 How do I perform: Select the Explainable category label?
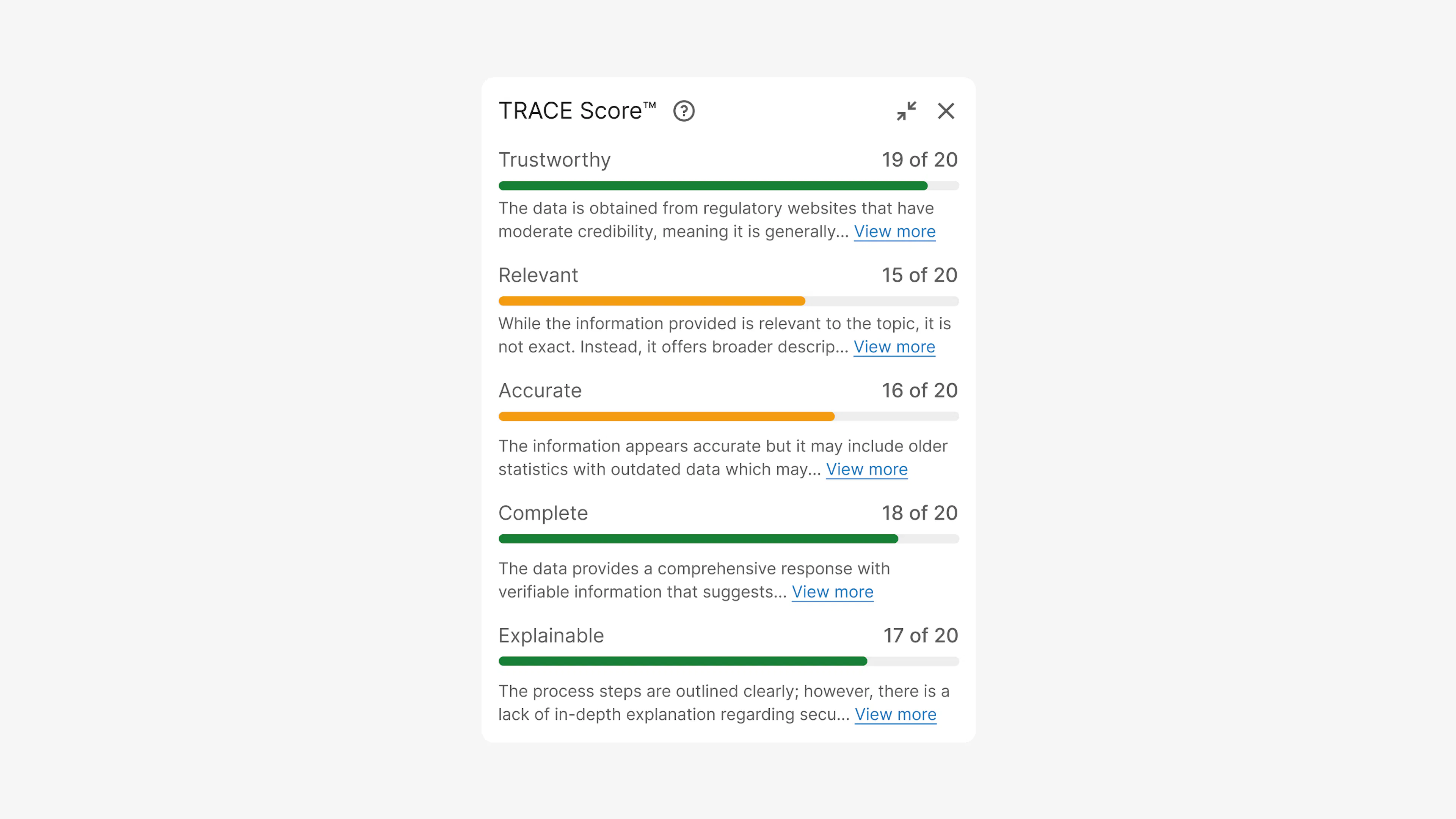click(551, 636)
